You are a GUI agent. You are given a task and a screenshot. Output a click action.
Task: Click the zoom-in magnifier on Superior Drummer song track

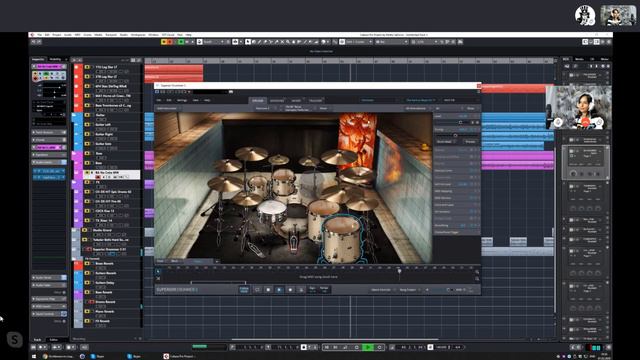477,272
